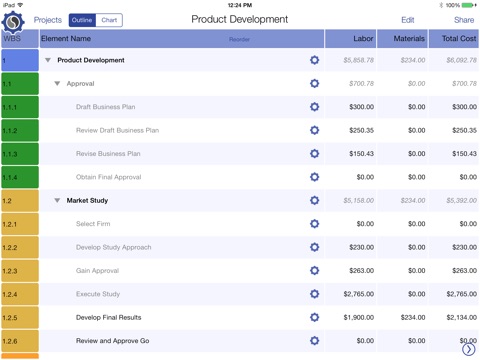Select the green 1.1.2 WBS color cell

click(x=20, y=130)
